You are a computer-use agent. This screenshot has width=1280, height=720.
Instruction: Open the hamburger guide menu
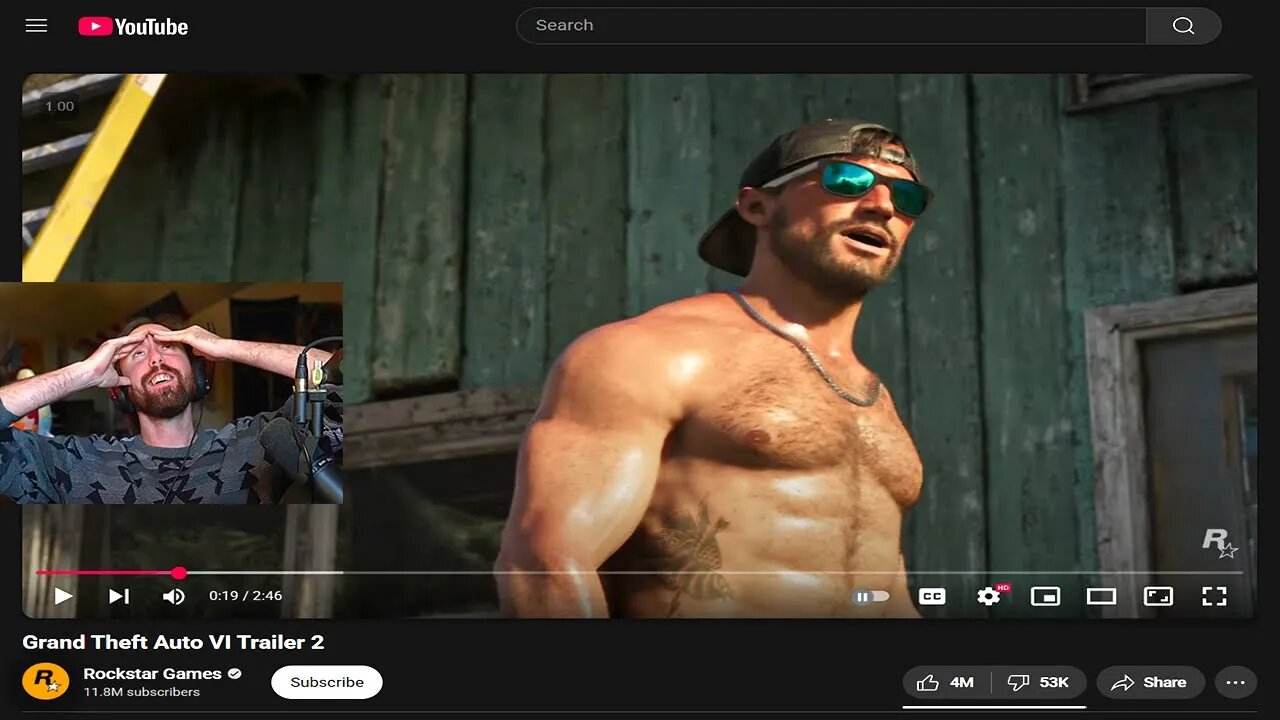click(x=37, y=26)
